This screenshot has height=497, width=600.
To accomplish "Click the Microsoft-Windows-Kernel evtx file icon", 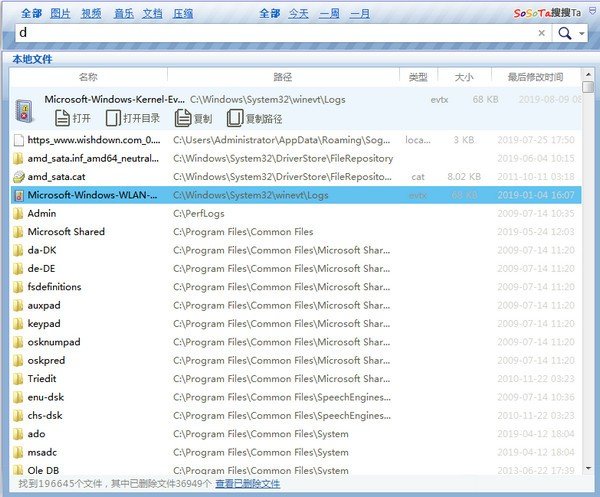I will (24, 109).
